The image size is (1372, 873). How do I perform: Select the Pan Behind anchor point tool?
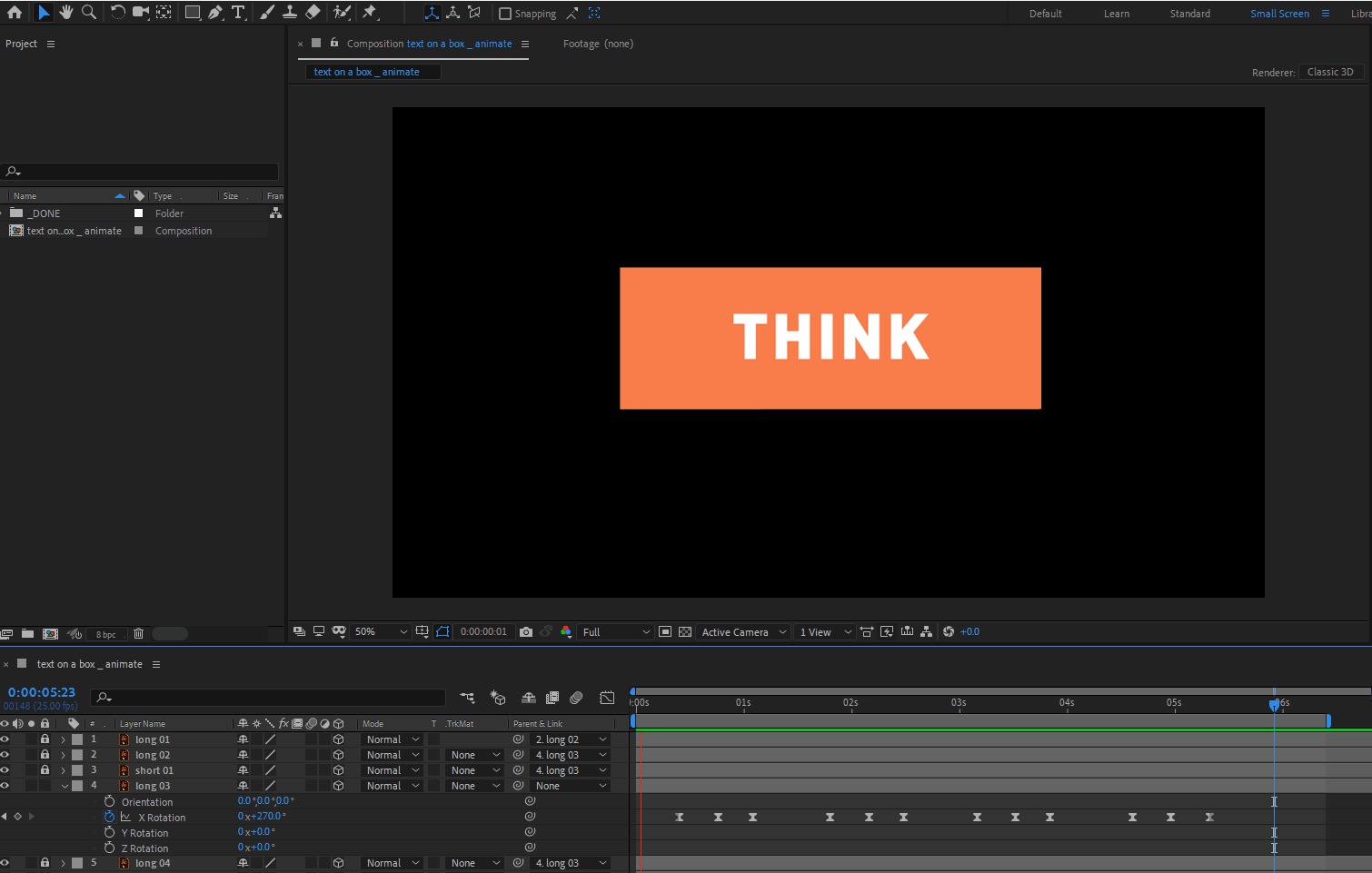(x=164, y=13)
